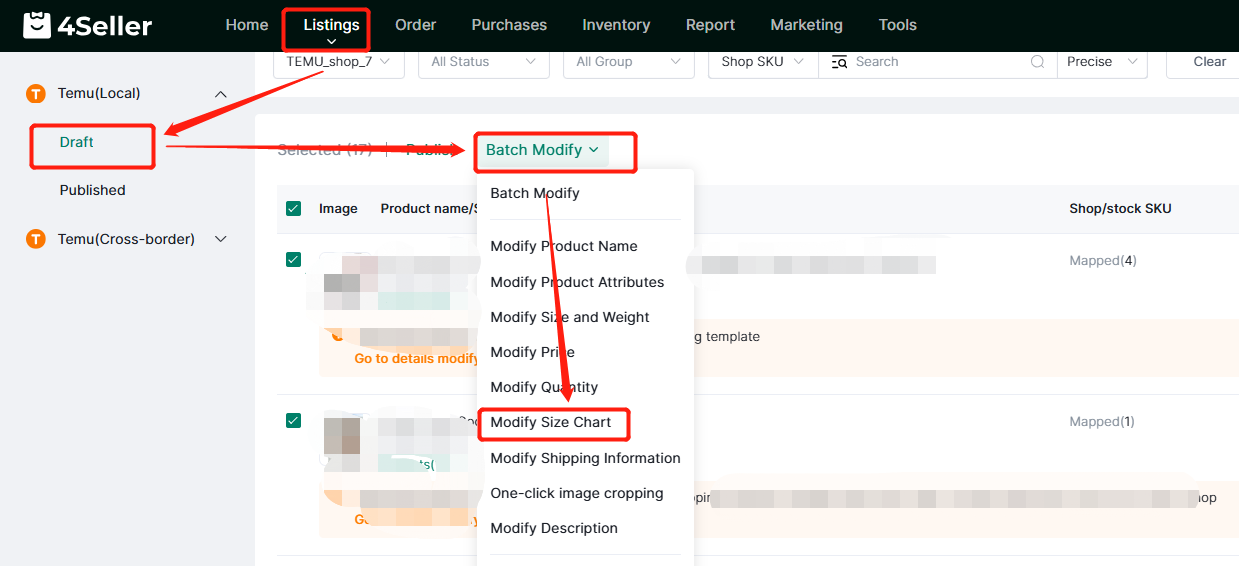Viewport: 1239px width, 566px height.
Task: Click Mapped(4) SKU link
Action: tap(1103, 260)
